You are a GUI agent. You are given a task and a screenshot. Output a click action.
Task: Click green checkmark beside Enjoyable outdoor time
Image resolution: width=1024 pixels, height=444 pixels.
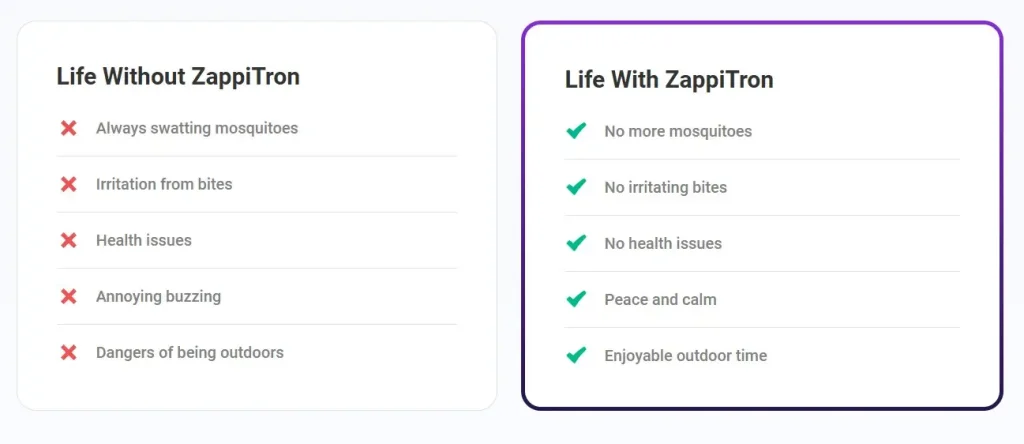(x=576, y=355)
